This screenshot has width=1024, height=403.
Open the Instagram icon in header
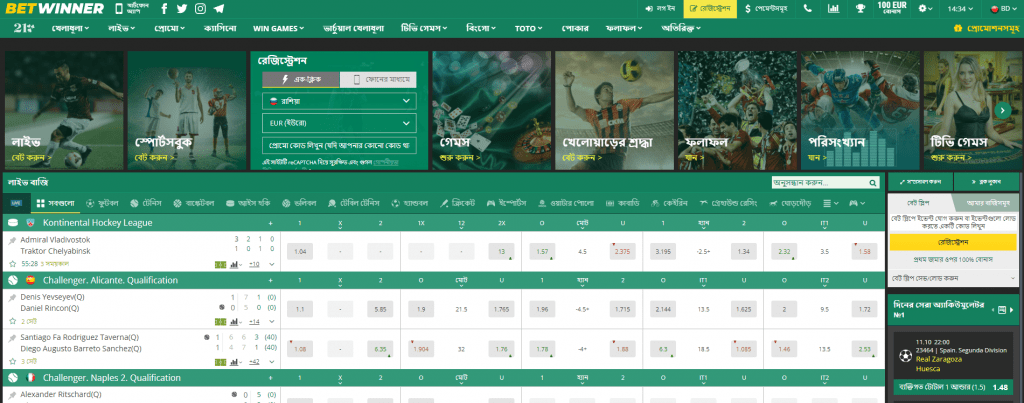[x=200, y=8]
